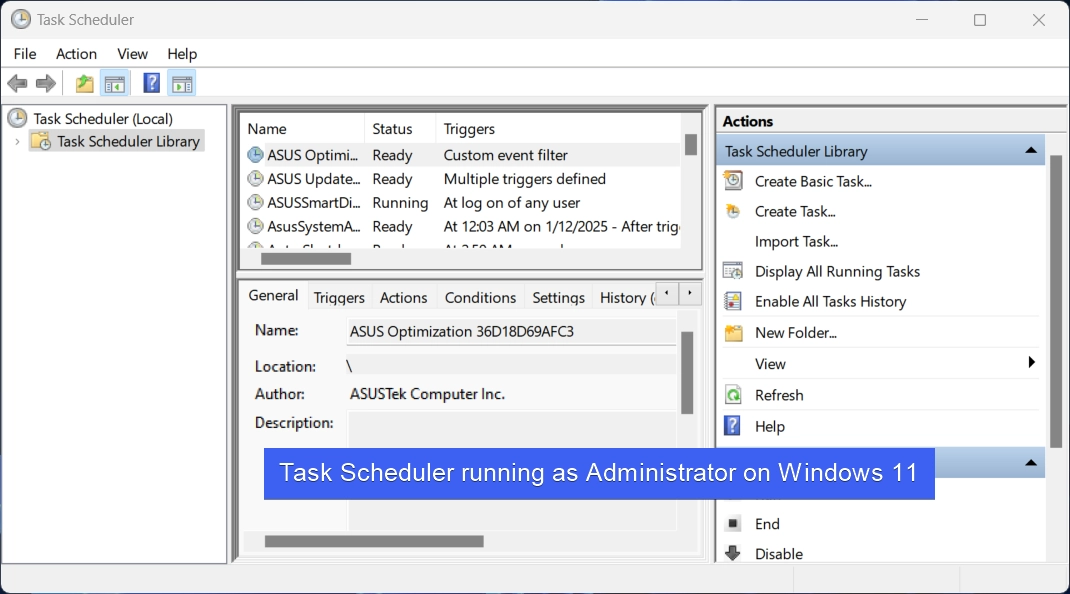This screenshot has height=594, width=1070.
Task: Switch to the General tab
Action: tap(273, 296)
